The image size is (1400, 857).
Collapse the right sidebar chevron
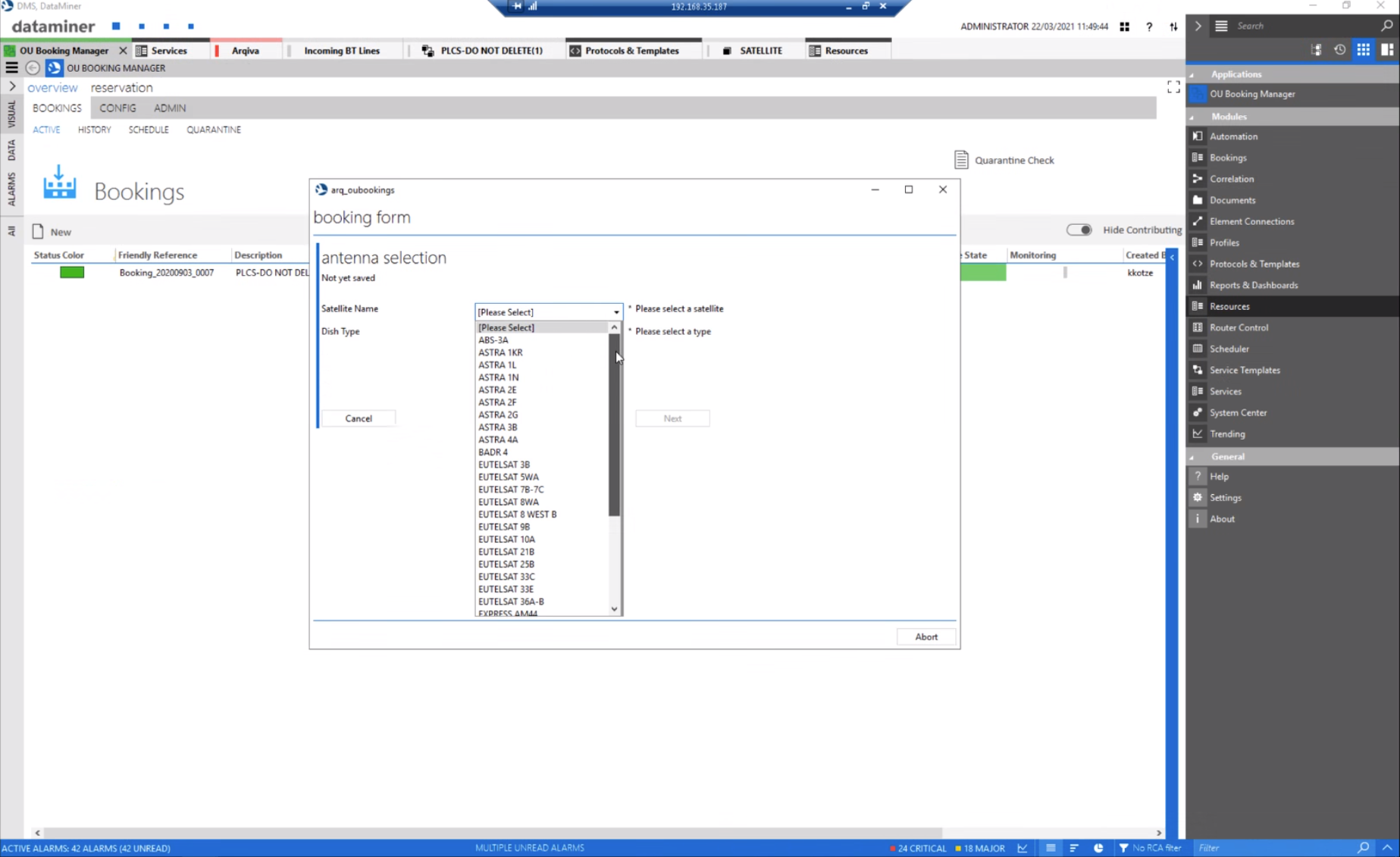pyautogui.click(x=1198, y=26)
